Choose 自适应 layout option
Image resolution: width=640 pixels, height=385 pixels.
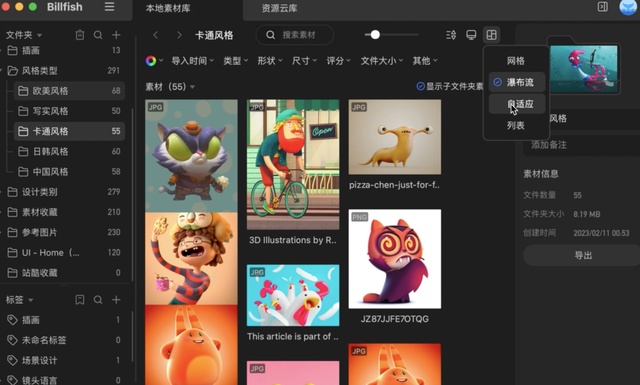pos(517,104)
